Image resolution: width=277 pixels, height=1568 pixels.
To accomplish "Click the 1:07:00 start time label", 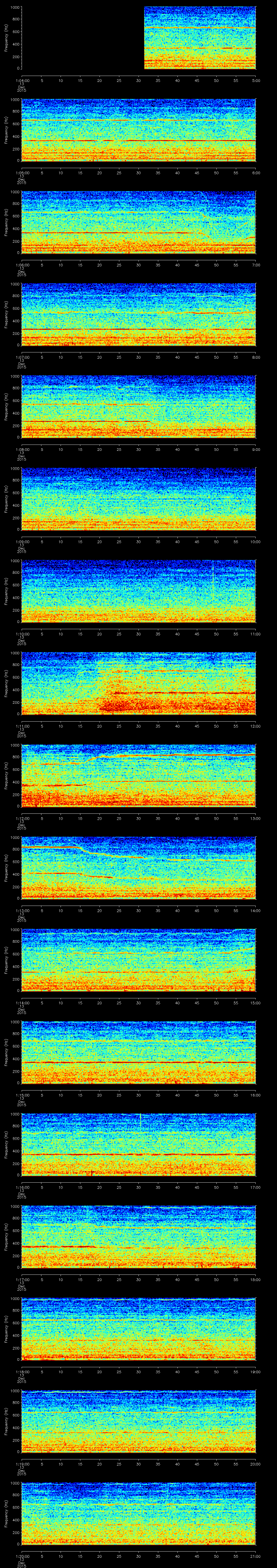I will (x=22, y=357).
